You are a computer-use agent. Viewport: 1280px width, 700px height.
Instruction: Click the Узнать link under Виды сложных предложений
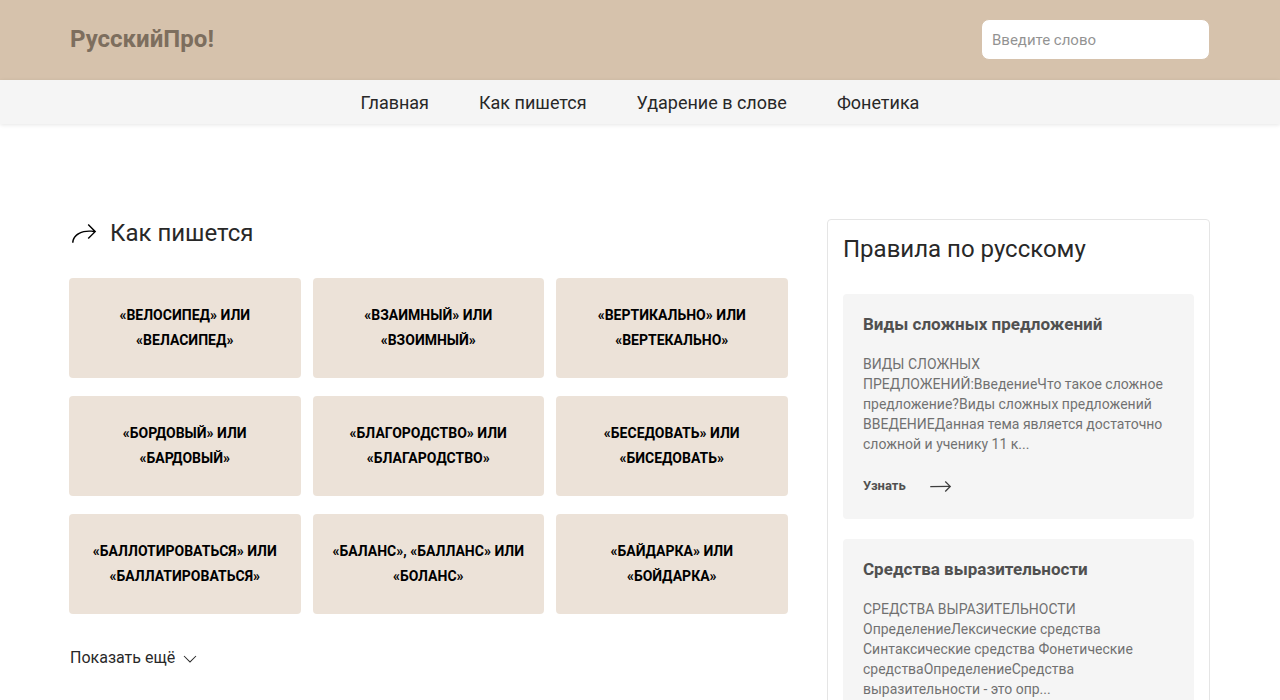(884, 486)
